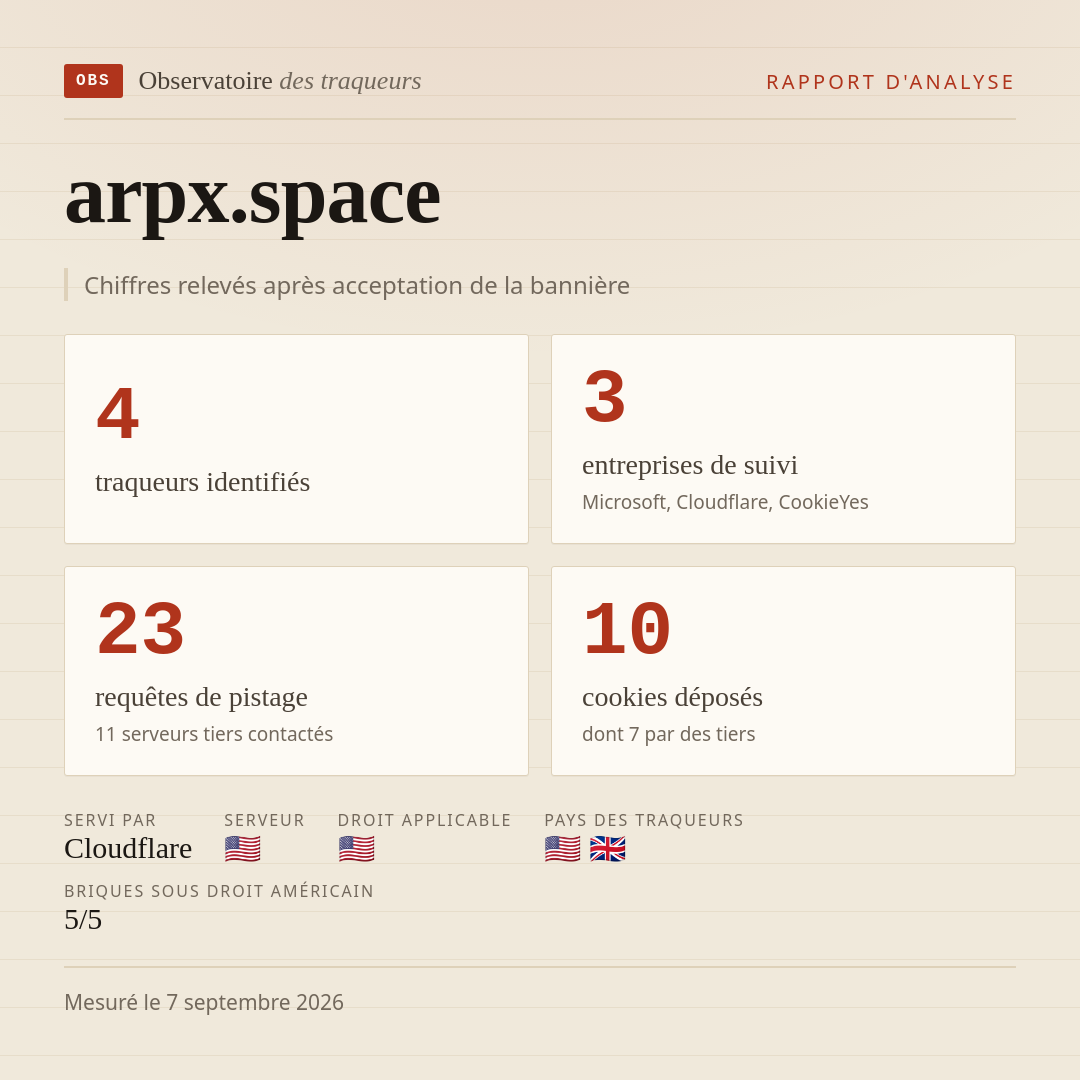Click the US flag under Serveur
This screenshot has width=1080, height=1080.
(x=242, y=849)
